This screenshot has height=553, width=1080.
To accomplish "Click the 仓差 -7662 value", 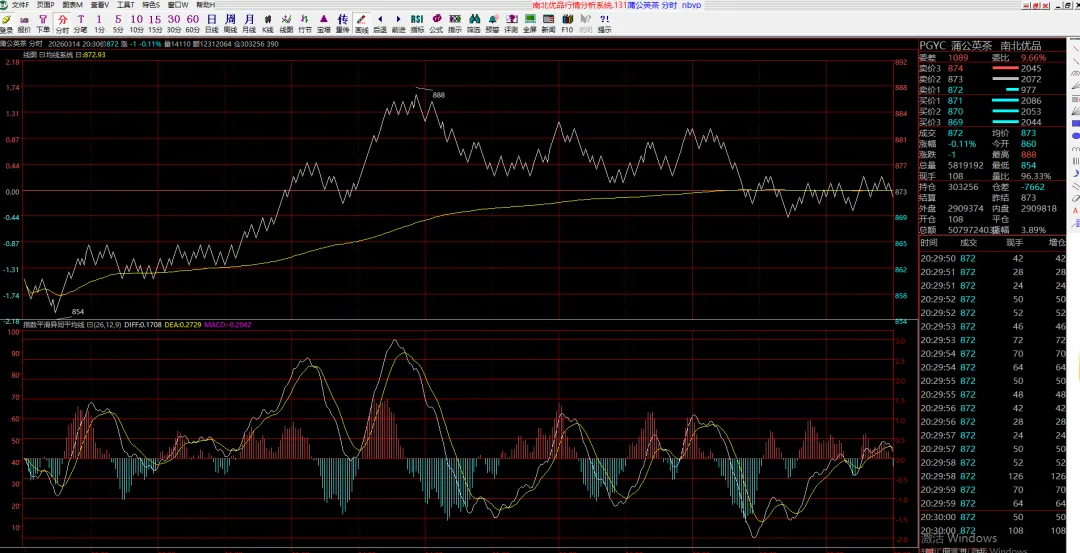I will click(1032, 187).
